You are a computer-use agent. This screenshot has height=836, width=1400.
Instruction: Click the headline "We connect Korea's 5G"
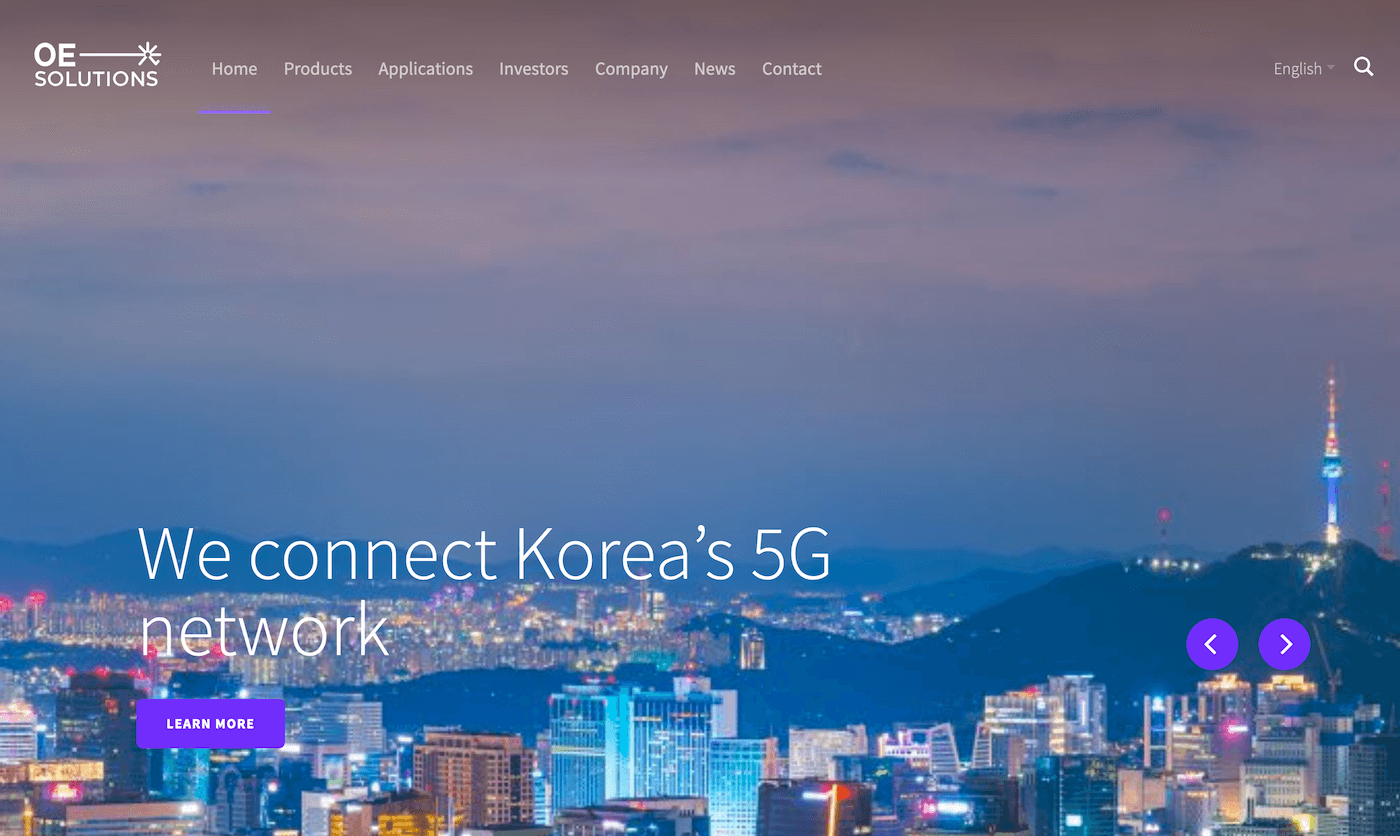click(x=484, y=553)
